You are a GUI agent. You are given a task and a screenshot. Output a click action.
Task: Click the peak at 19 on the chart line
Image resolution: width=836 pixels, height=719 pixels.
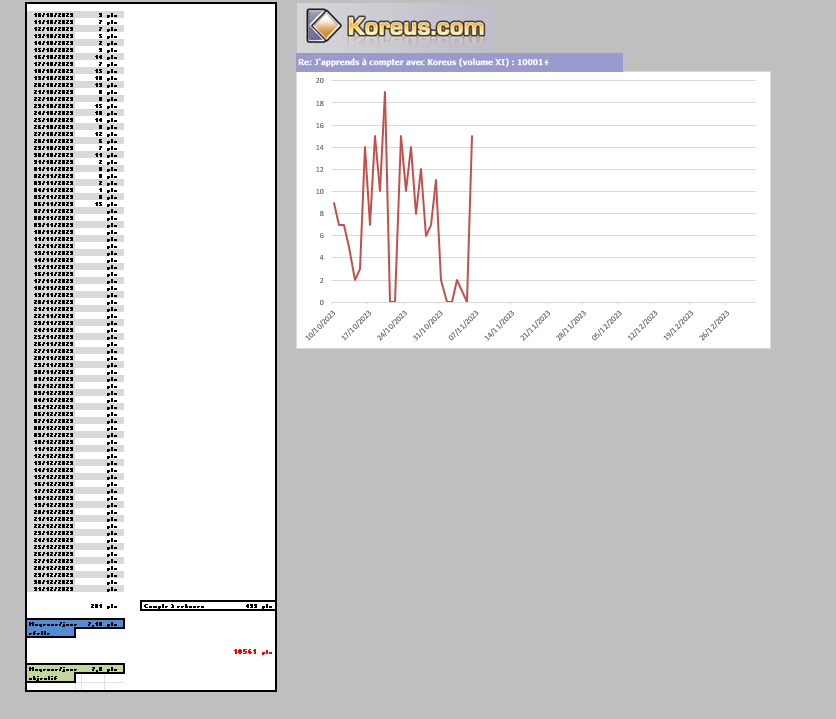click(385, 93)
